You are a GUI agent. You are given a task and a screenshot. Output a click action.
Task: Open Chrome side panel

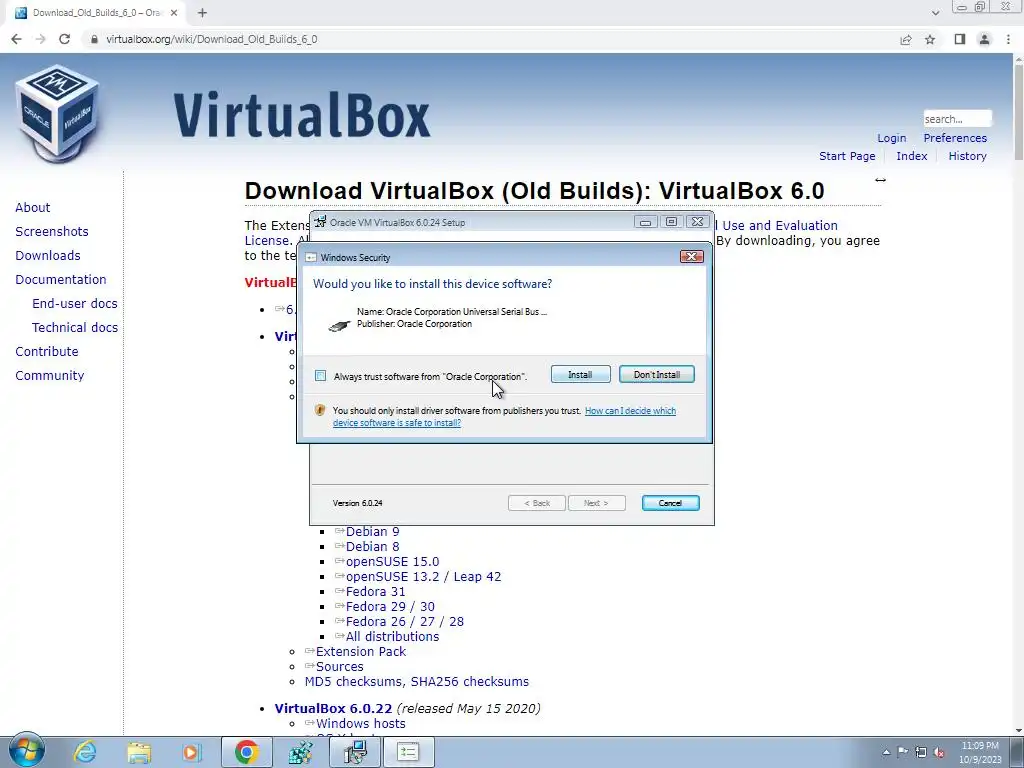click(959, 39)
